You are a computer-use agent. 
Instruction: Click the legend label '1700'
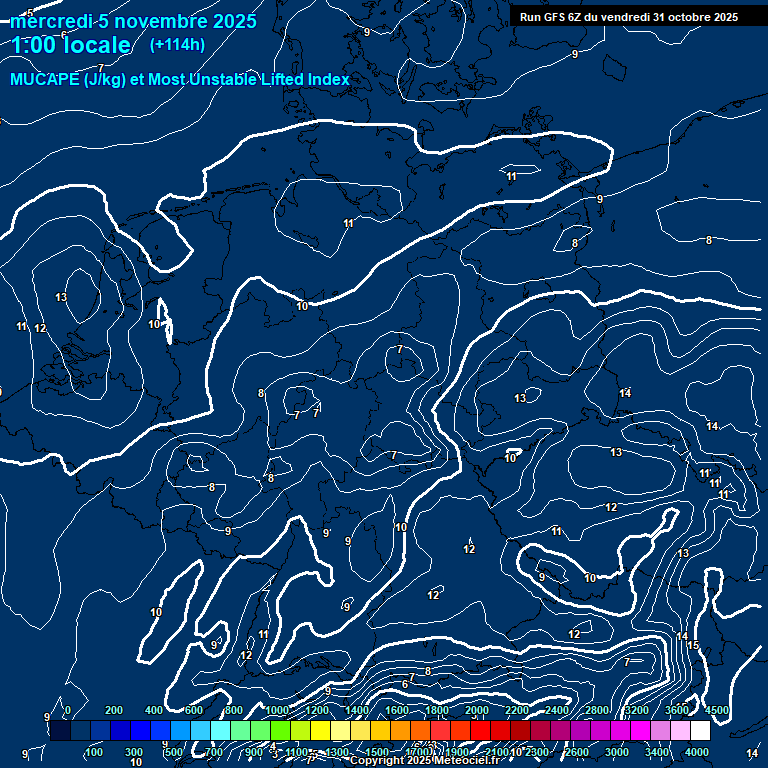coord(417,752)
